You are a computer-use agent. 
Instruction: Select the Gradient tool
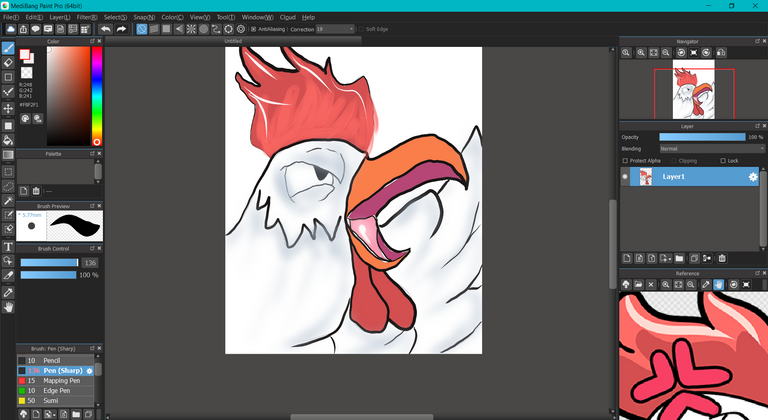point(8,155)
